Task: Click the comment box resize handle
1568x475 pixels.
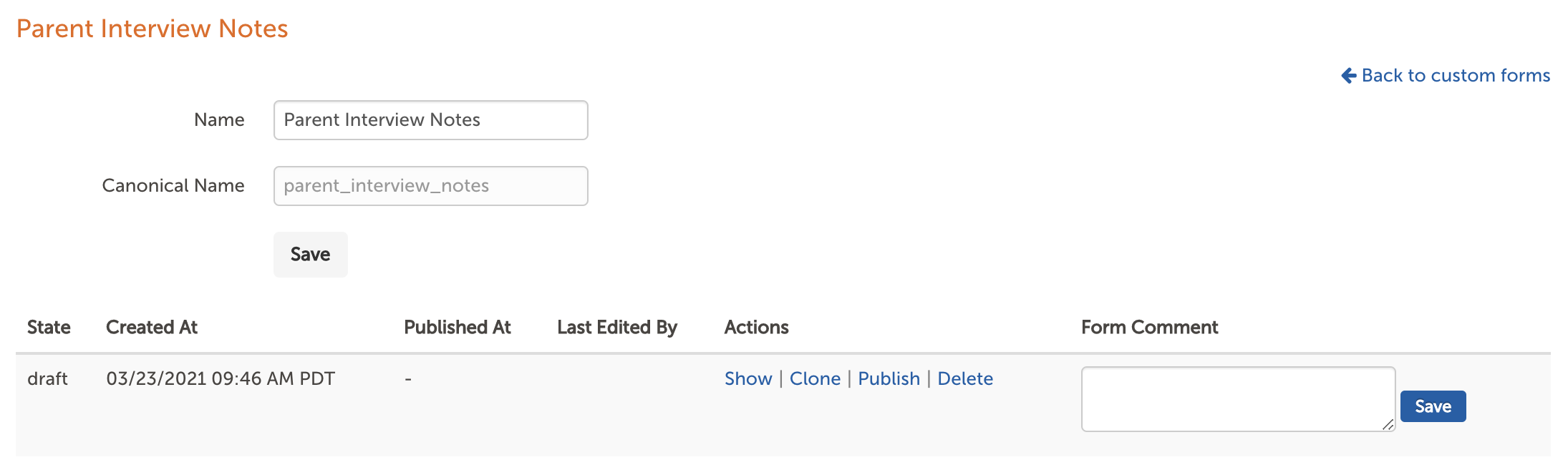Action: click(1388, 424)
